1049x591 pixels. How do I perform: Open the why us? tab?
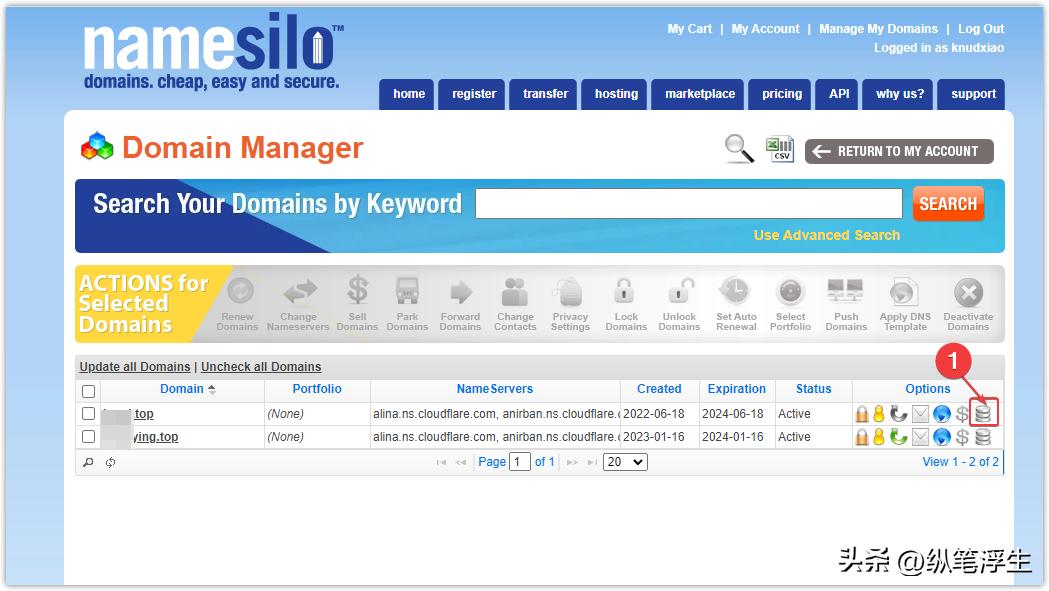(898, 94)
